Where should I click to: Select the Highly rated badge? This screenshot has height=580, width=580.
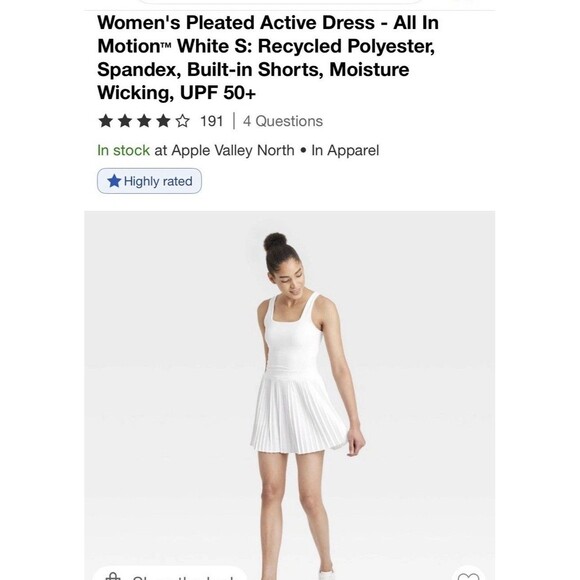click(149, 181)
